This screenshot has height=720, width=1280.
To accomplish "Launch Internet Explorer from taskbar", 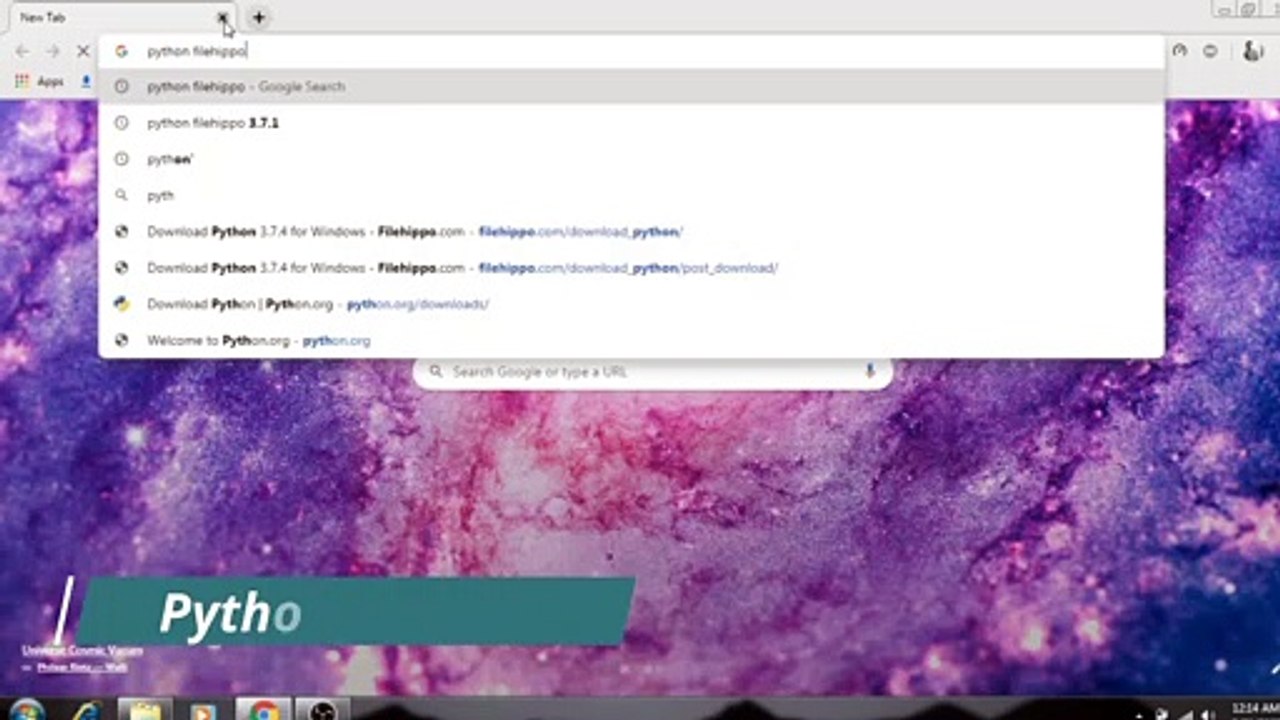I will [87, 711].
